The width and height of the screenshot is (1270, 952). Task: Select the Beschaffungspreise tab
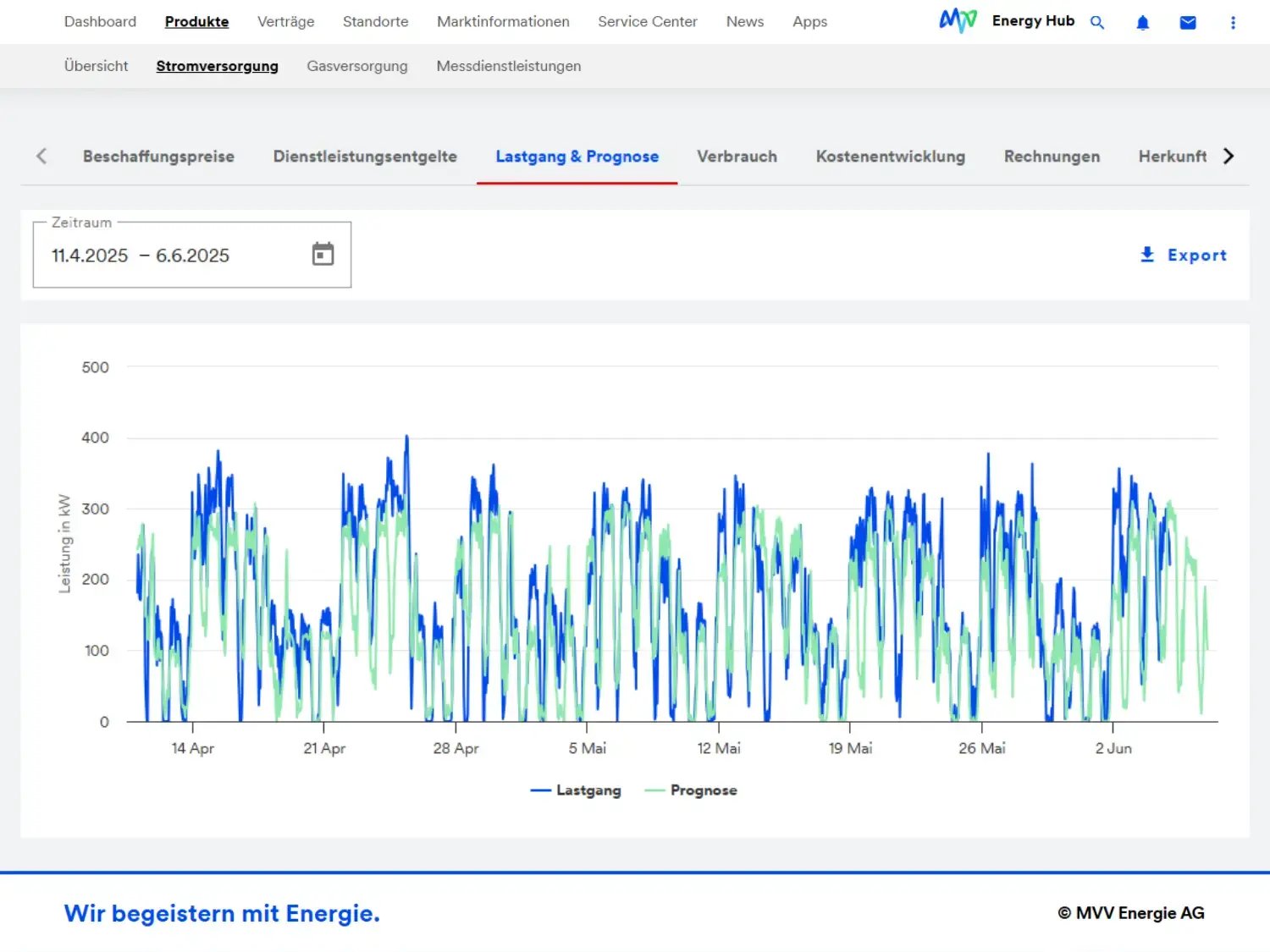pos(158,157)
